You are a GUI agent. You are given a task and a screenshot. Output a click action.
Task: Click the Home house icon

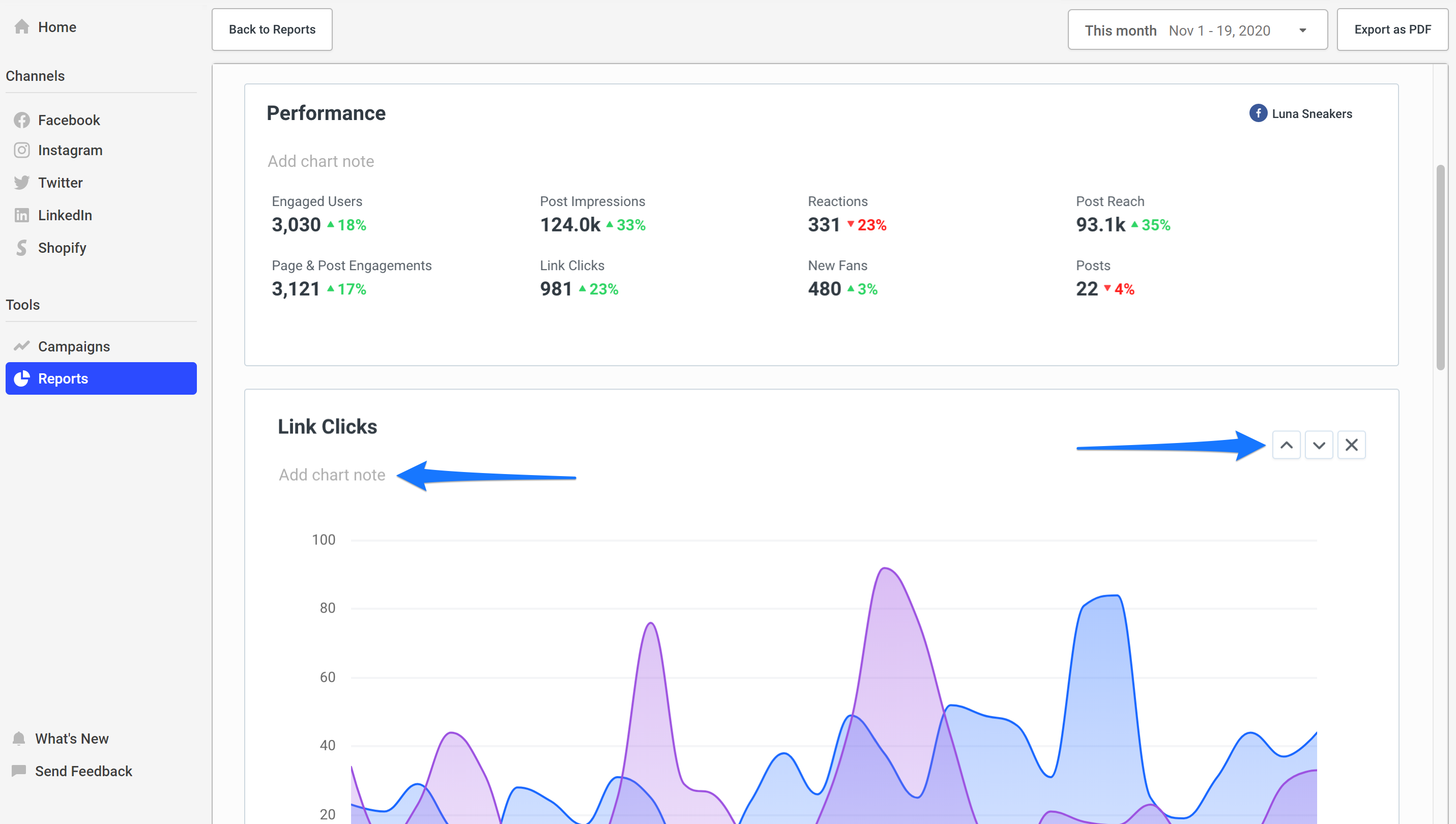tap(21, 26)
